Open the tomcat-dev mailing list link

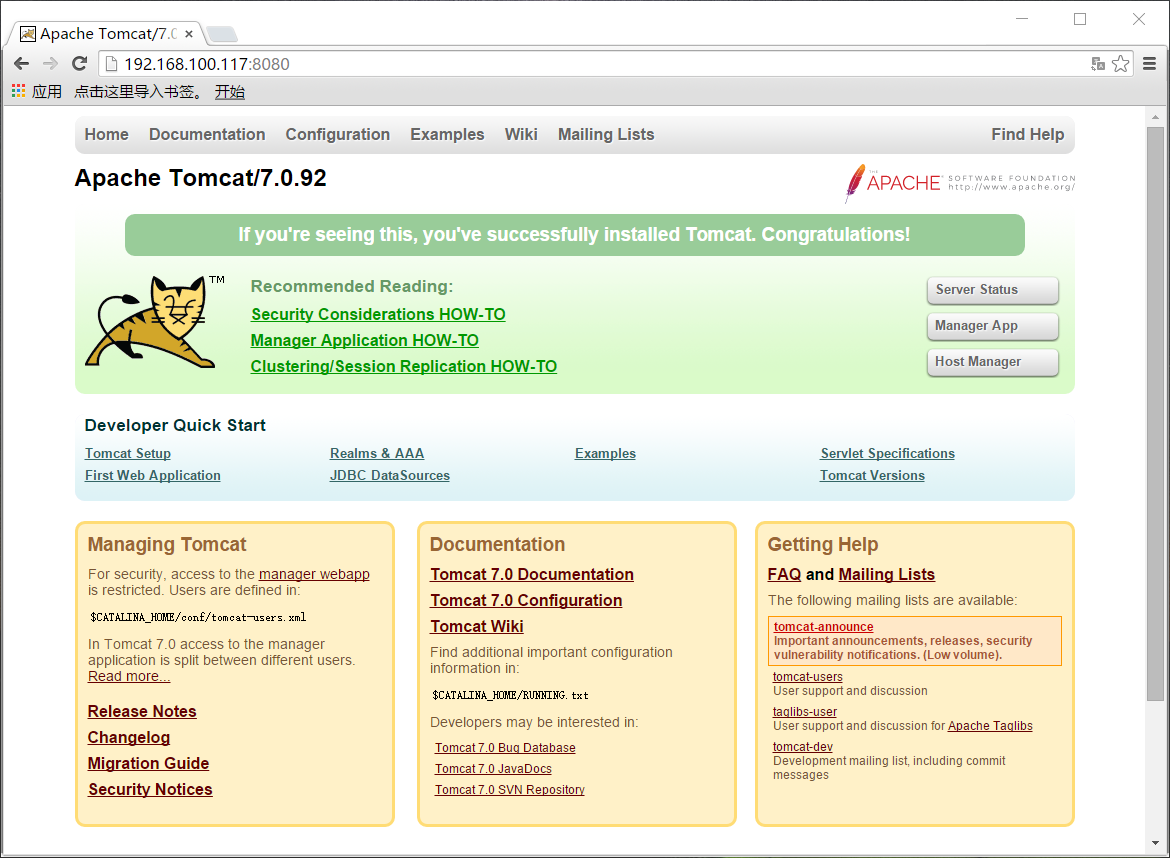click(802, 747)
